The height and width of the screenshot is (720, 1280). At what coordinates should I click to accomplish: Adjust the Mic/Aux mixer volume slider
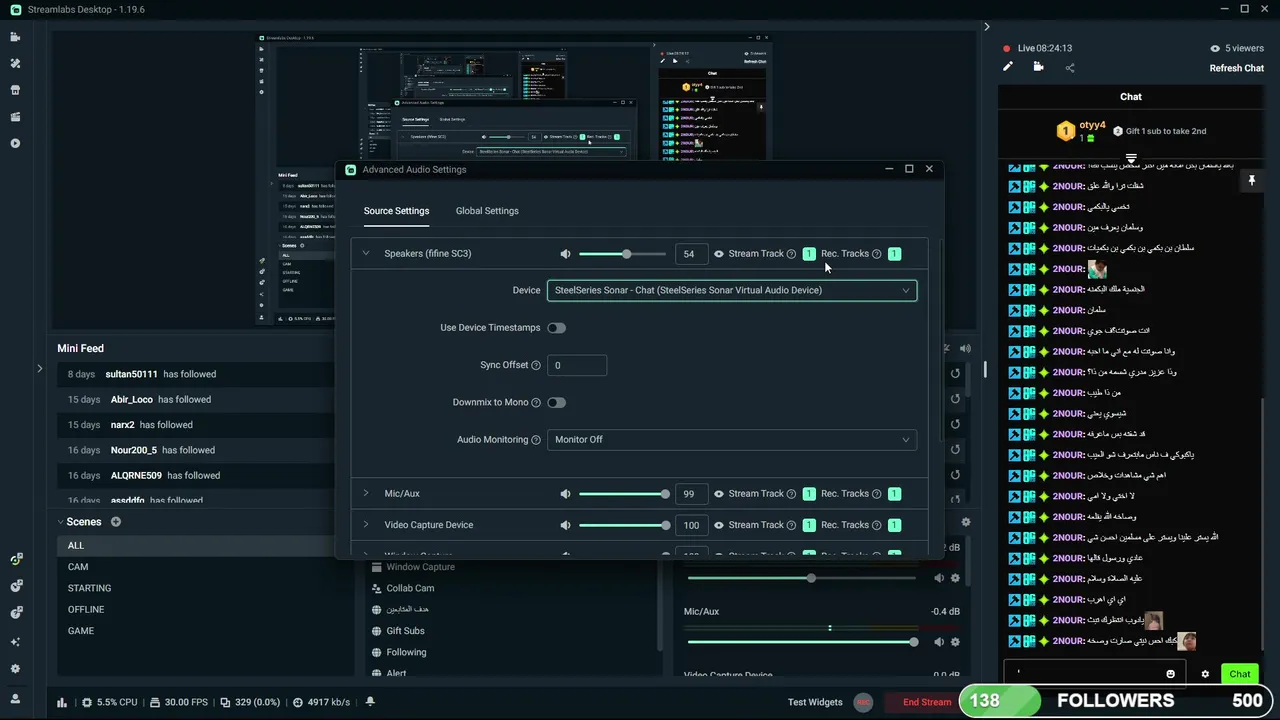[x=802, y=642]
